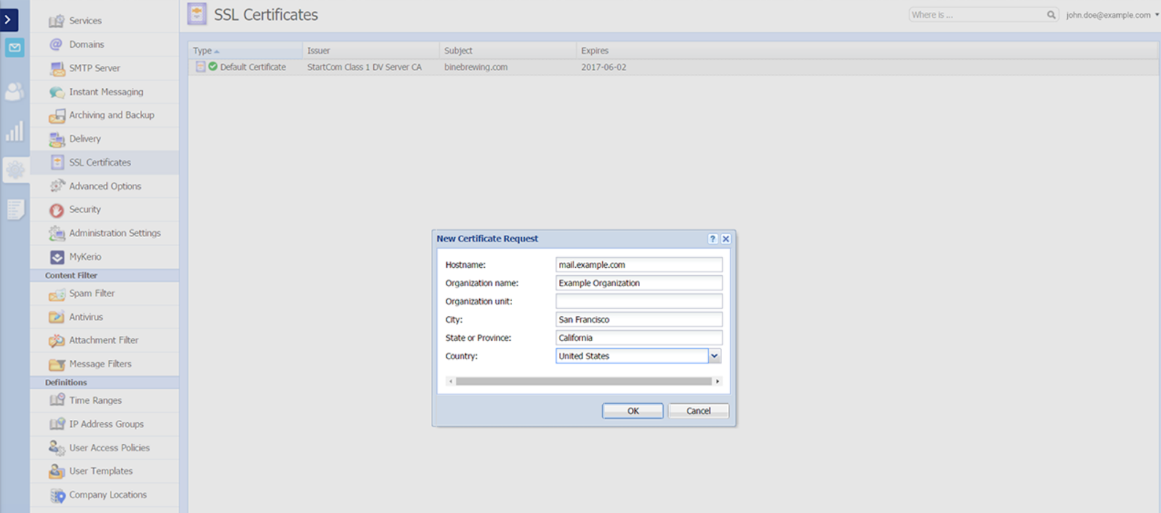Click the 'binebrewing.com' subject cell
The height and width of the screenshot is (513, 1161).
(475, 67)
